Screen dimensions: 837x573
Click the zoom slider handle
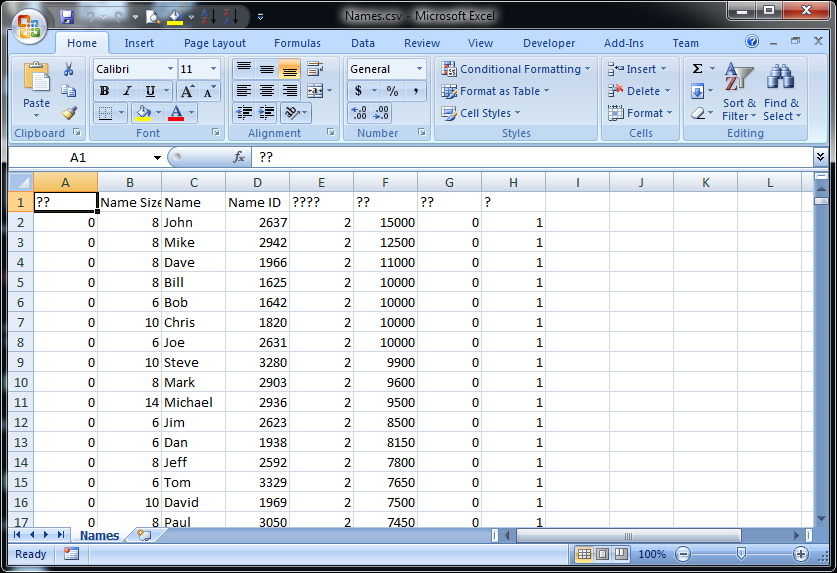pyautogui.click(x=741, y=554)
